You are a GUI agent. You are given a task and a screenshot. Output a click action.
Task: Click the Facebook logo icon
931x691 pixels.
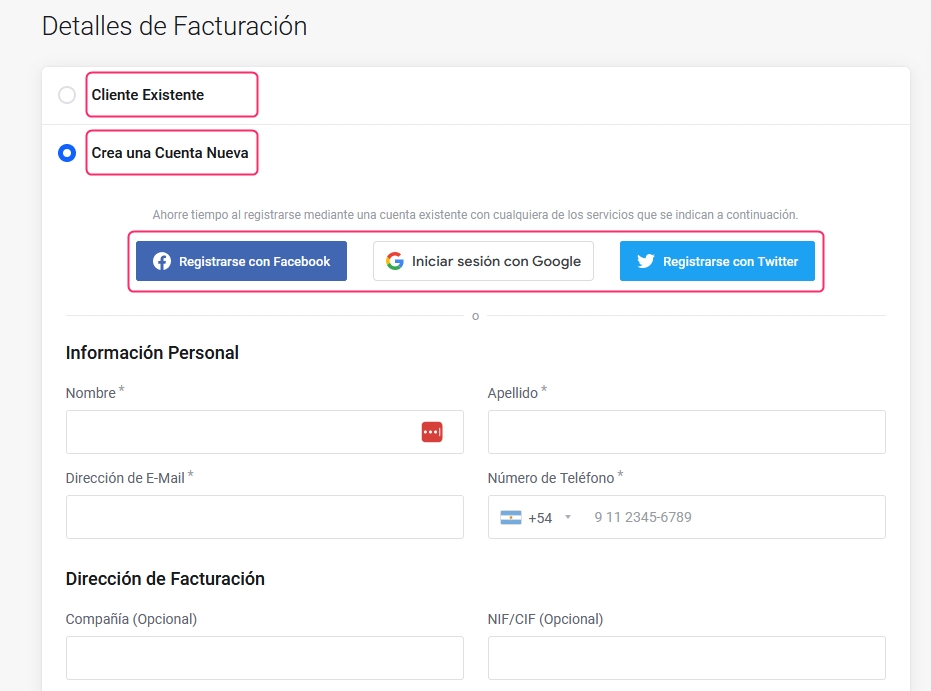(x=162, y=261)
